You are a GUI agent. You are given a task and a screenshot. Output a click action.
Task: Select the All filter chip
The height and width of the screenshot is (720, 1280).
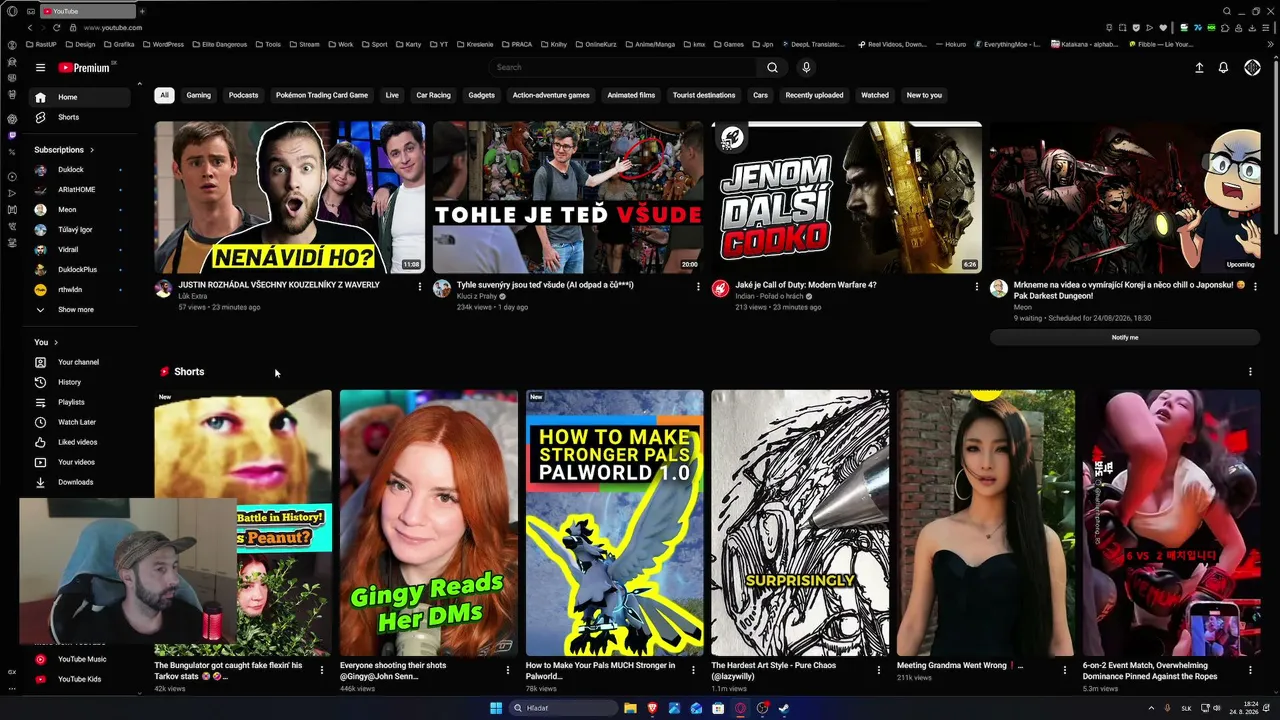(x=164, y=95)
